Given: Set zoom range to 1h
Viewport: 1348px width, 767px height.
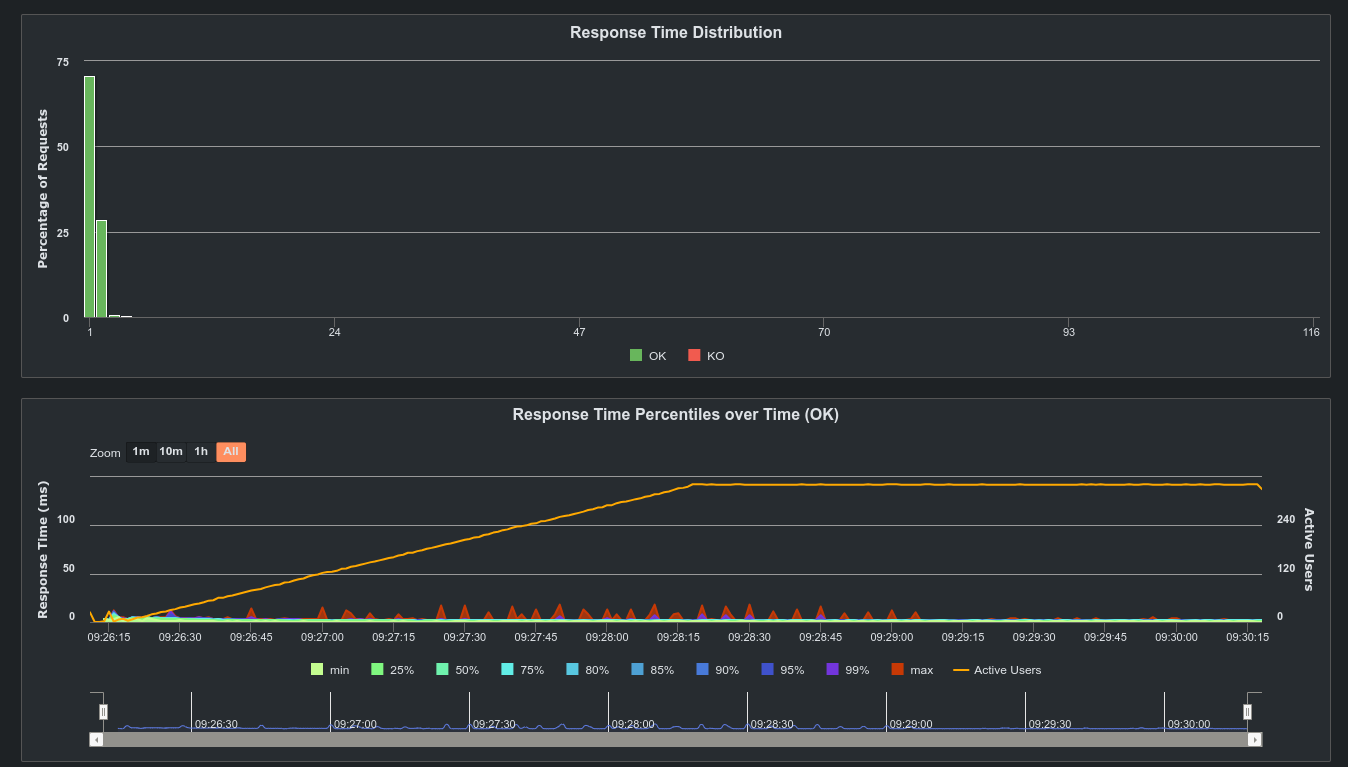Looking at the screenshot, I should 201,452.
